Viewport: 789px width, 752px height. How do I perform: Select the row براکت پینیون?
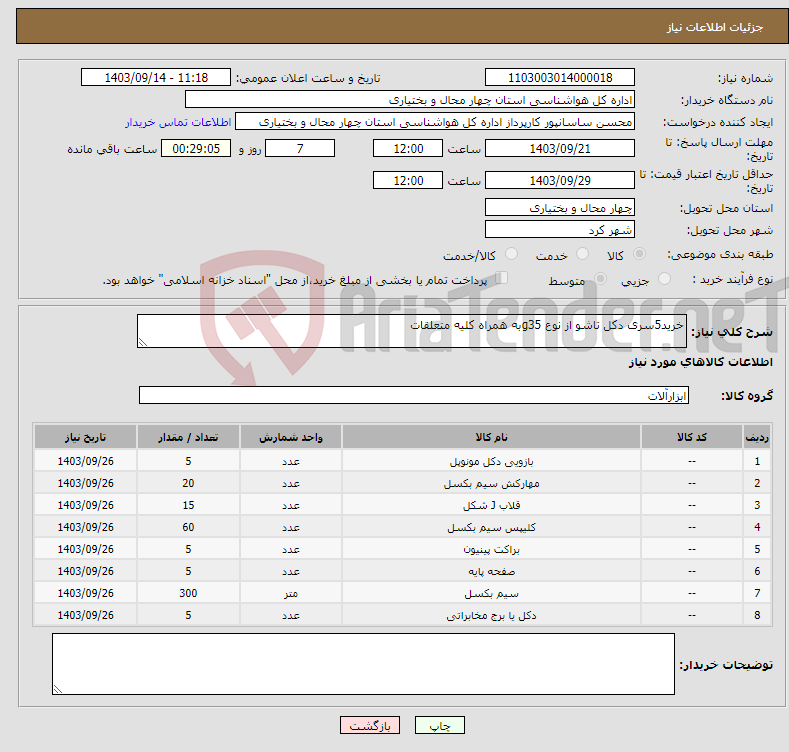tap(403, 549)
